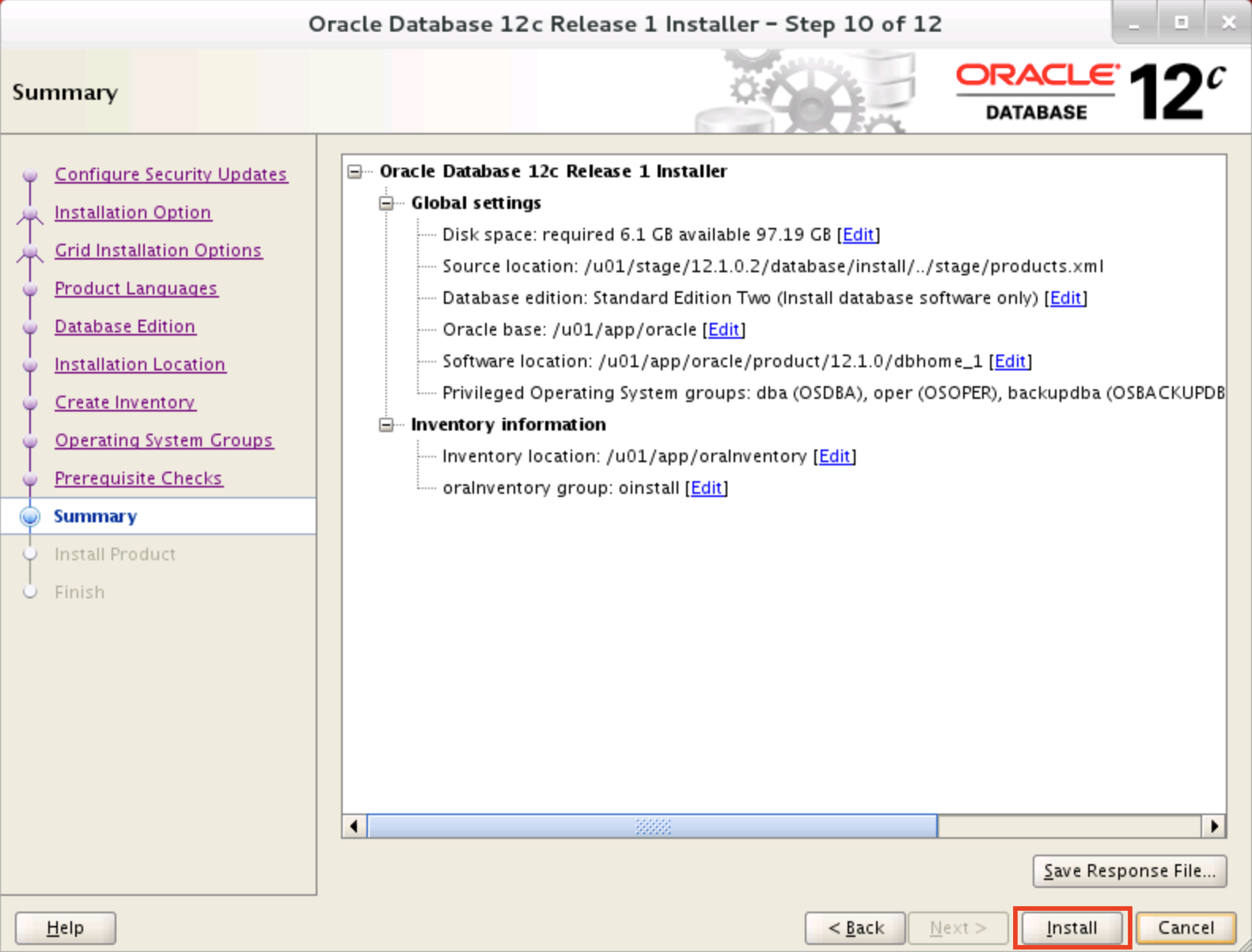Click the Installation Location step bullet
Screen dimensions: 1252x952
tap(30, 365)
